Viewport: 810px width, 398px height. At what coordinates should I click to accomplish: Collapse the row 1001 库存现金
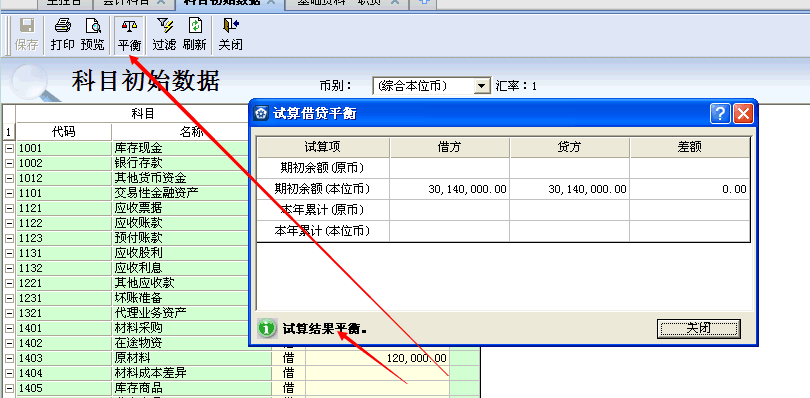(9, 148)
